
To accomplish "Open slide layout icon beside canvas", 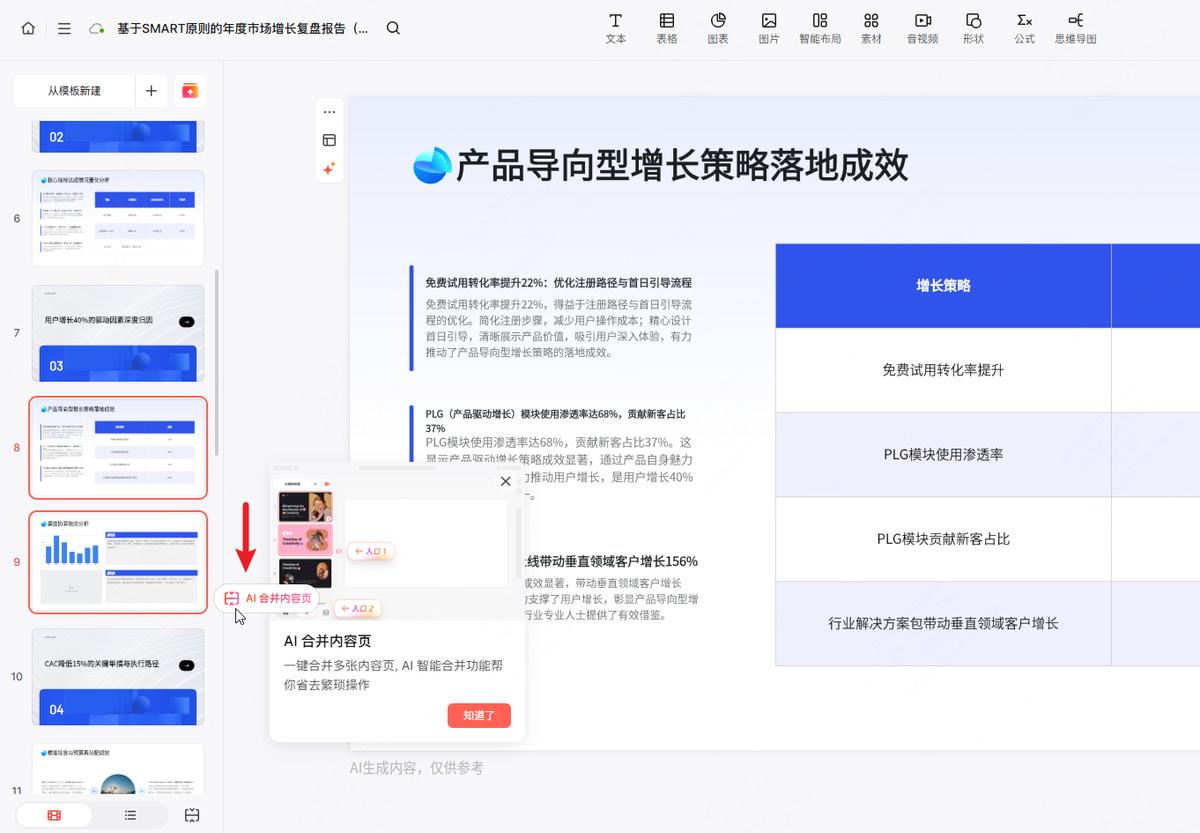I will [329, 141].
